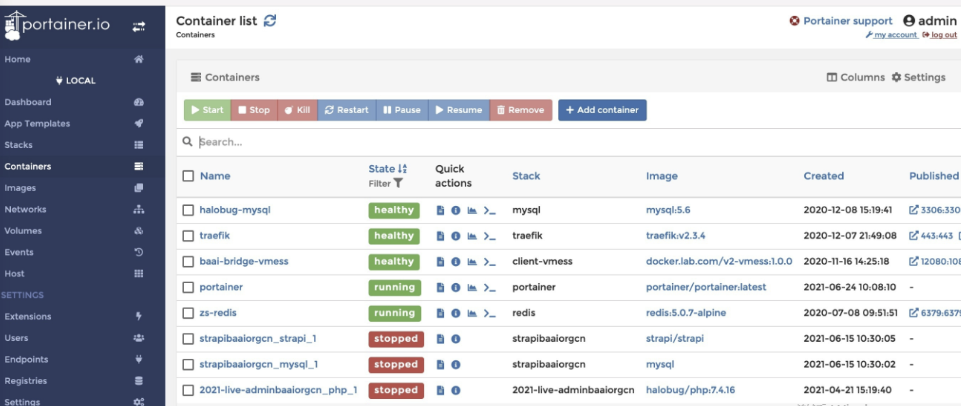Viewport: 974px width, 406px height.
Task: Open the Columns selector
Action: (855, 78)
